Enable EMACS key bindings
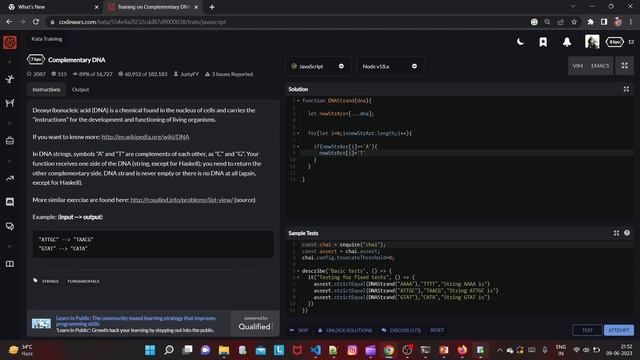This screenshot has height=360, width=640. coord(600,66)
